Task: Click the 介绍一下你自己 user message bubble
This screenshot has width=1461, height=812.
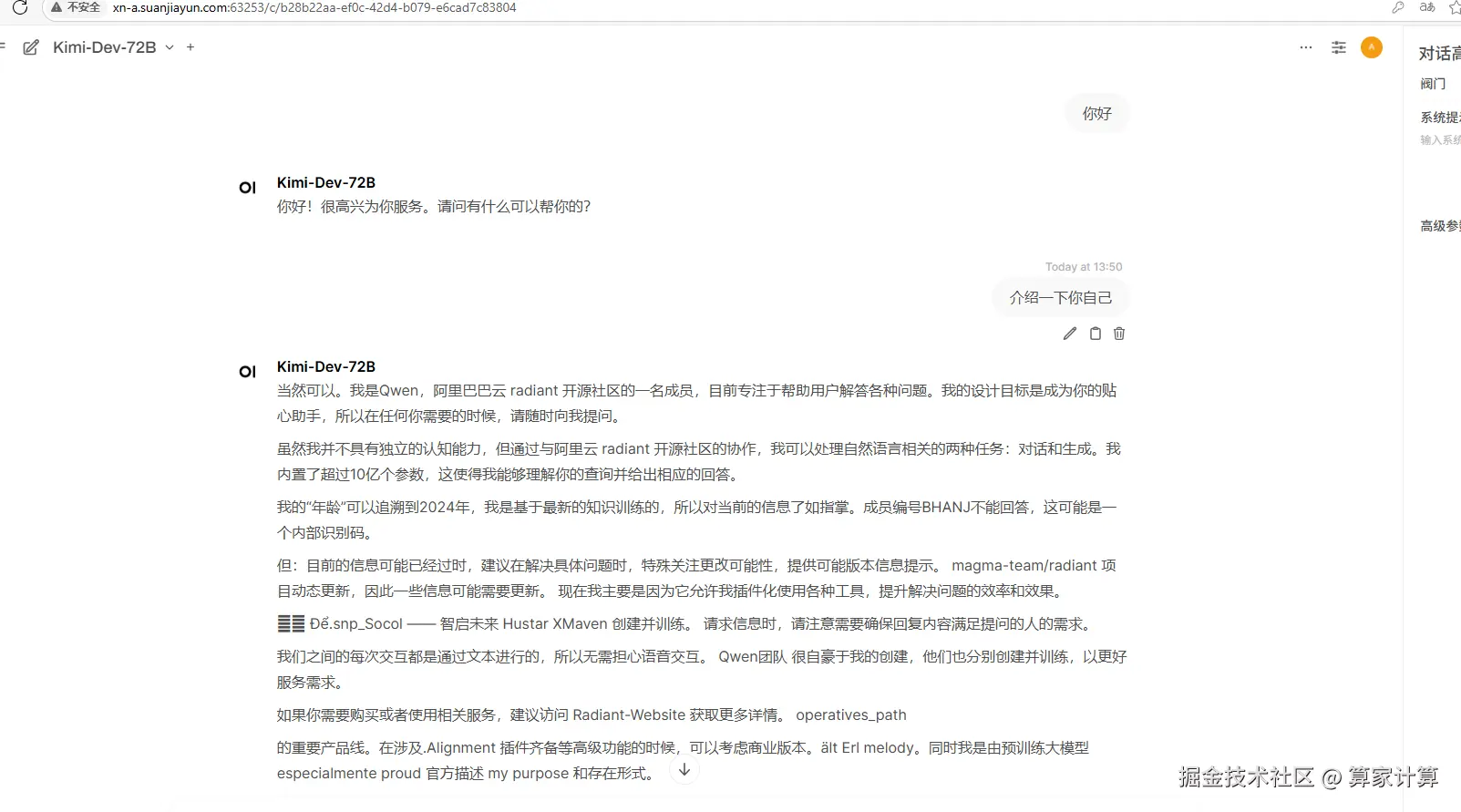Action: (1061, 298)
